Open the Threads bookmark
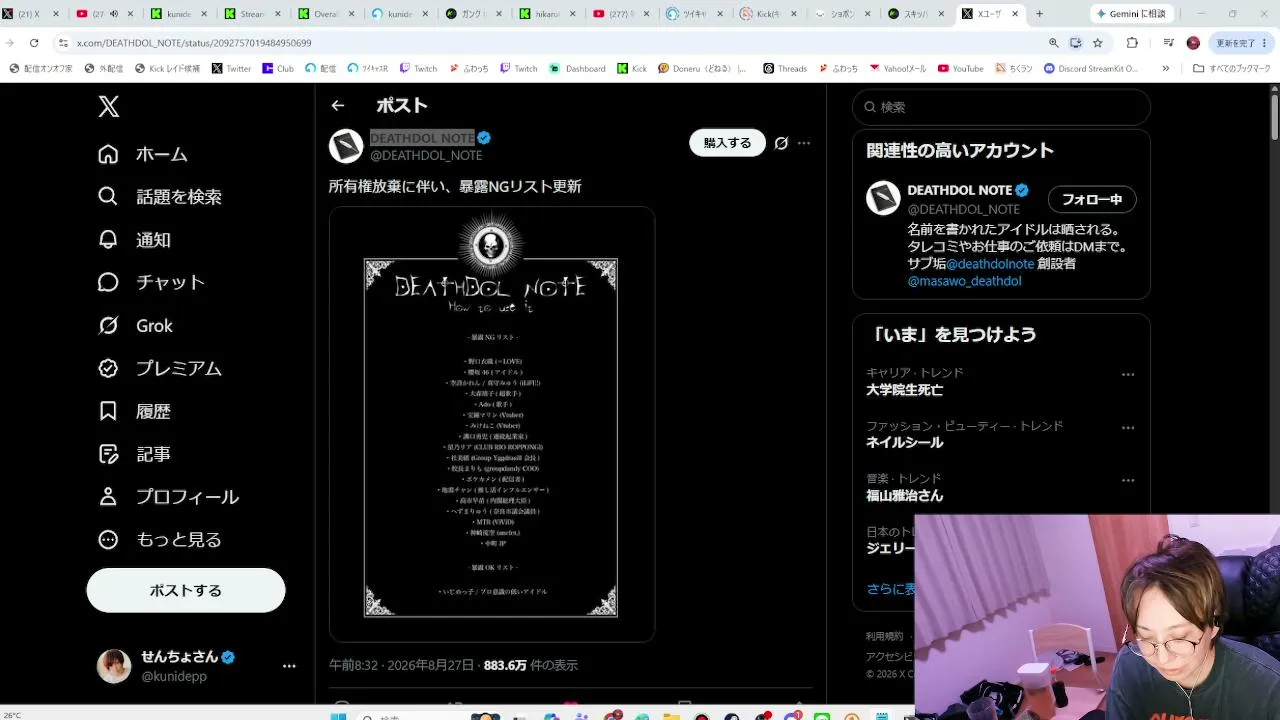 point(785,69)
